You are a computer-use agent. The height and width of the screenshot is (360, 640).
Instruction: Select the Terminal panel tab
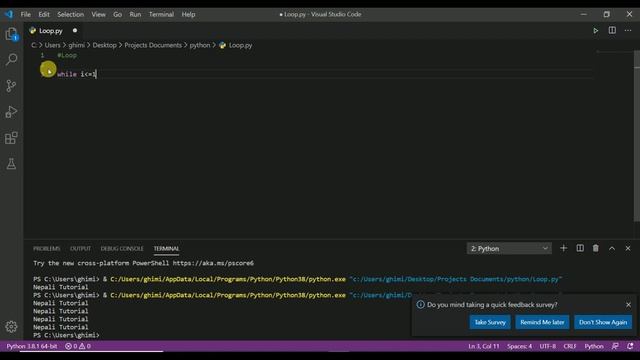tap(166, 248)
